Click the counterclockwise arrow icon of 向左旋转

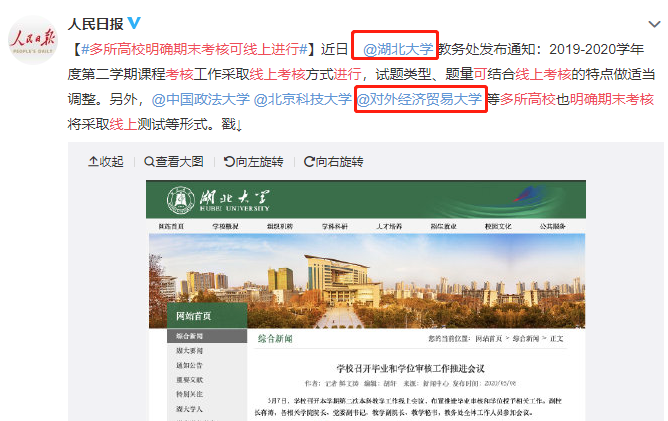[229, 162]
